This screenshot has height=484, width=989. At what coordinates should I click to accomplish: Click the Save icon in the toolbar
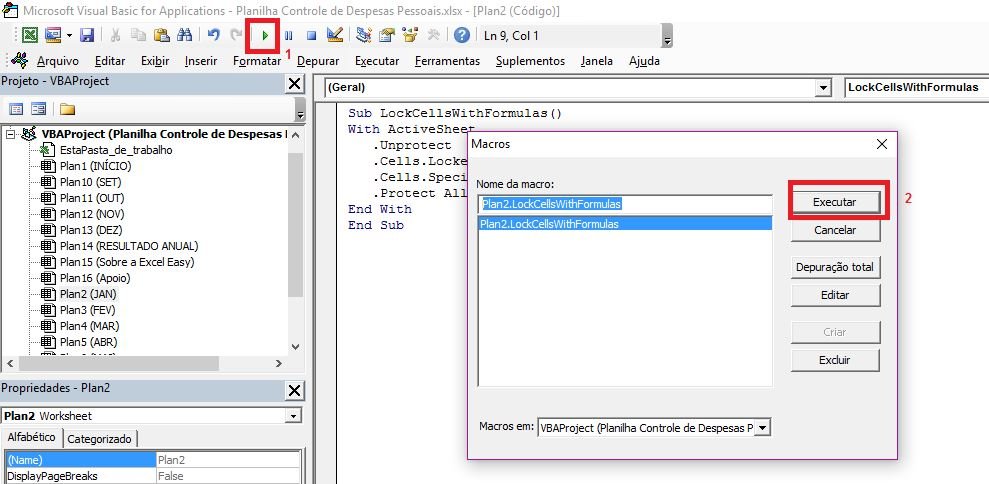[x=87, y=35]
